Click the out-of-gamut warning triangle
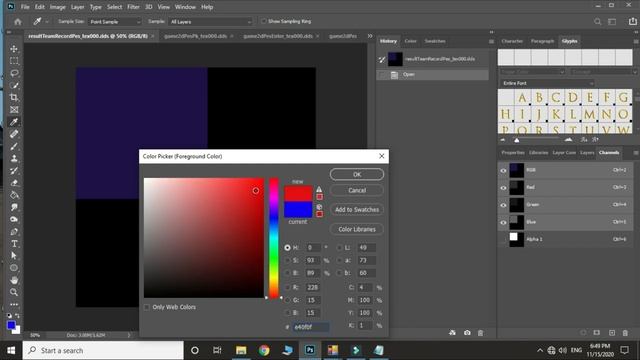Screen dimensions: 640x360 coord(319,189)
